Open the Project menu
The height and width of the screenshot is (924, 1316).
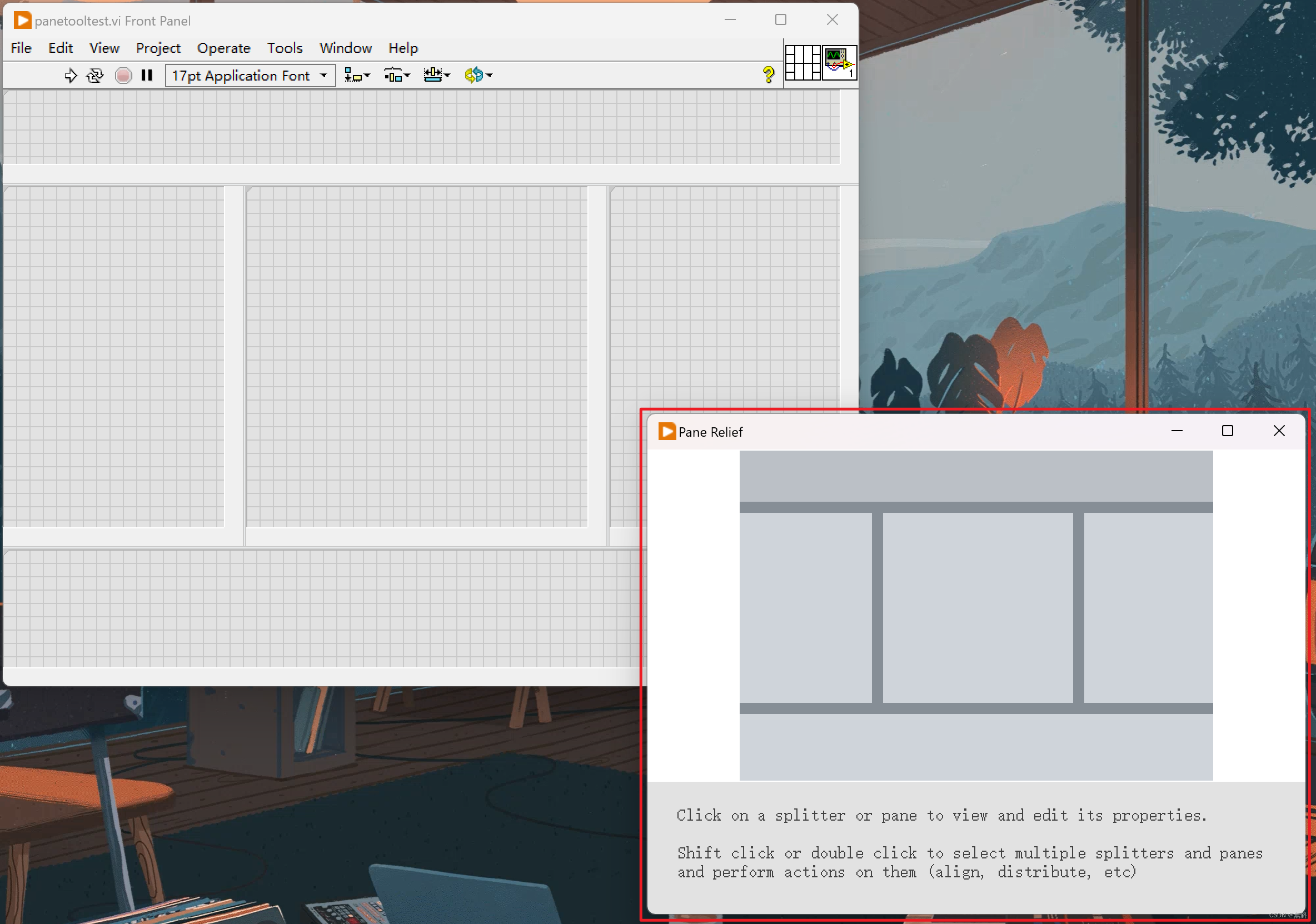(x=158, y=48)
